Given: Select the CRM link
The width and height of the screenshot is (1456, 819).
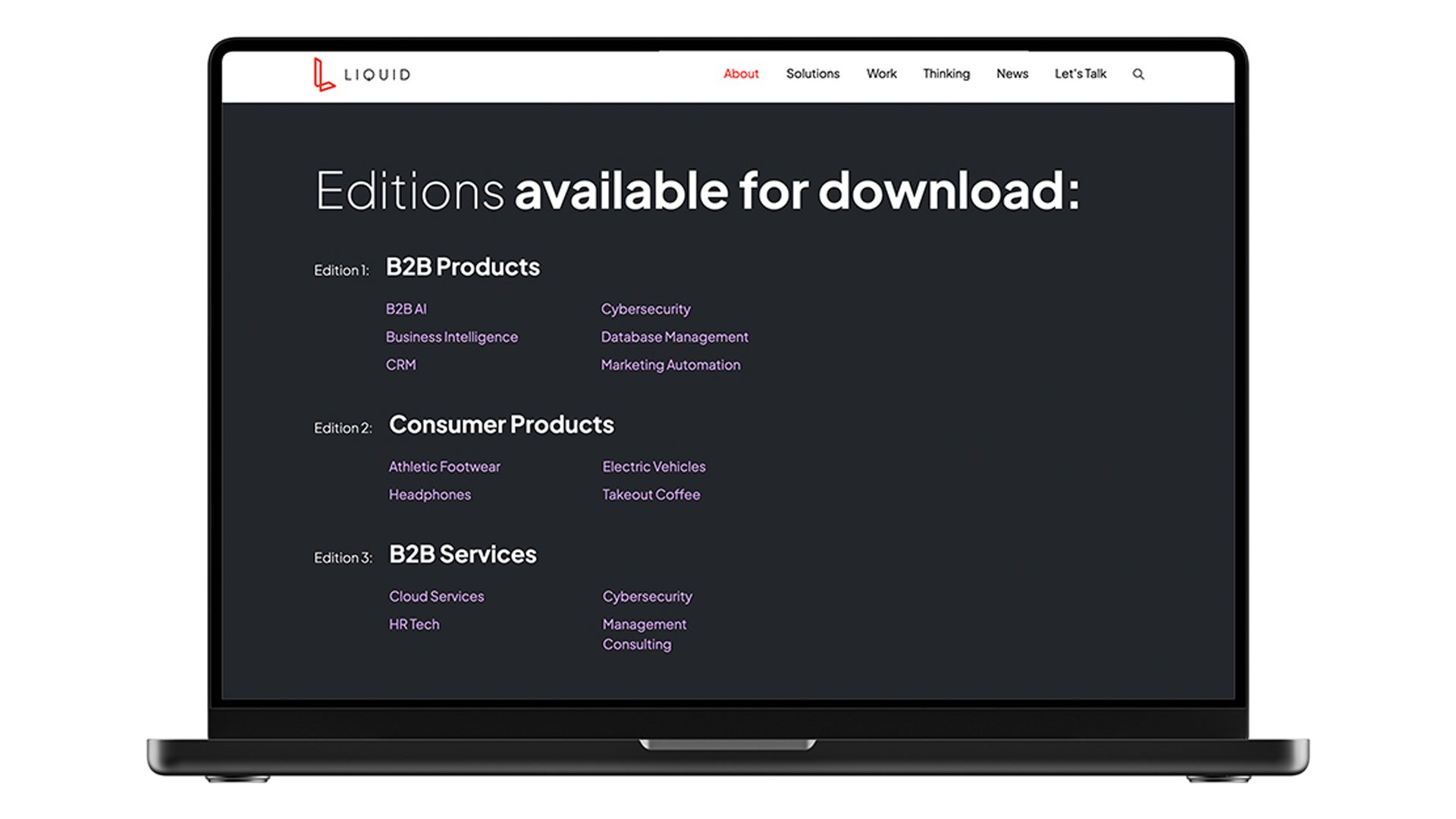Looking at the screenshot, I should (x=400, y=365).
